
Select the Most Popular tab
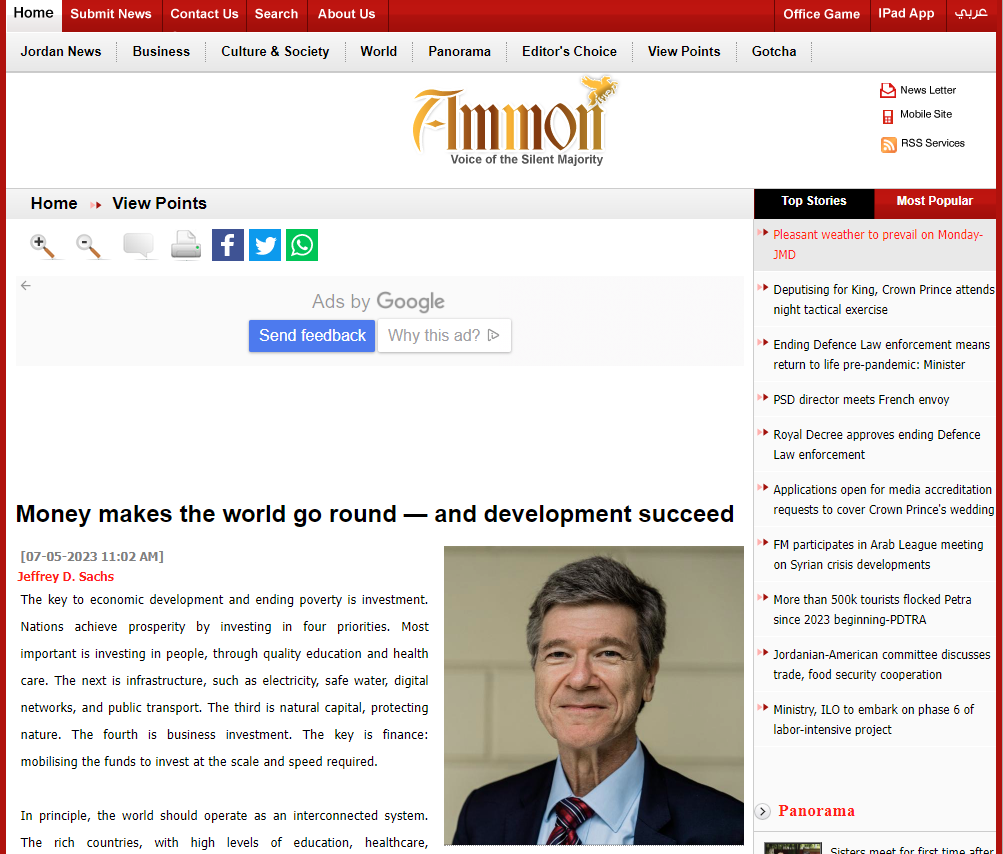click(x=935, y=202)
